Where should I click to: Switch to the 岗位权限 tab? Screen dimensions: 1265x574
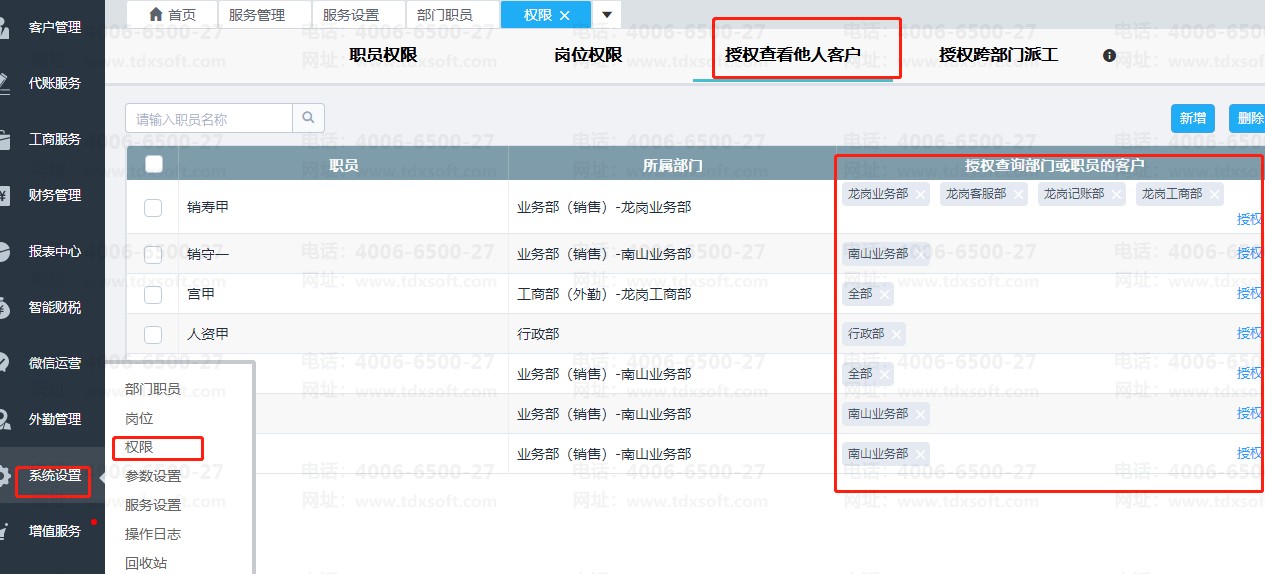(x=588, y=55)
